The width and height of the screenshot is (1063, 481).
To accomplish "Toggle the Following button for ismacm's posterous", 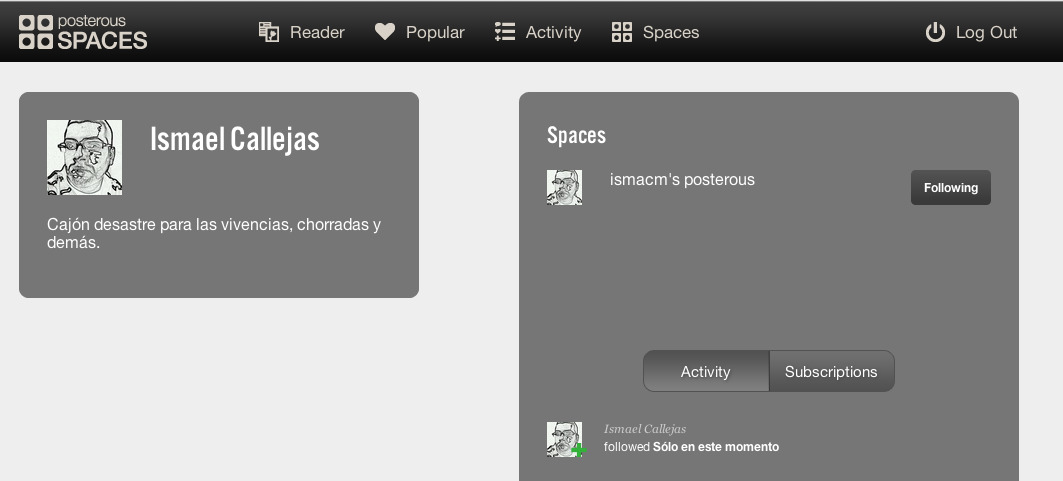I will (950, 188).
